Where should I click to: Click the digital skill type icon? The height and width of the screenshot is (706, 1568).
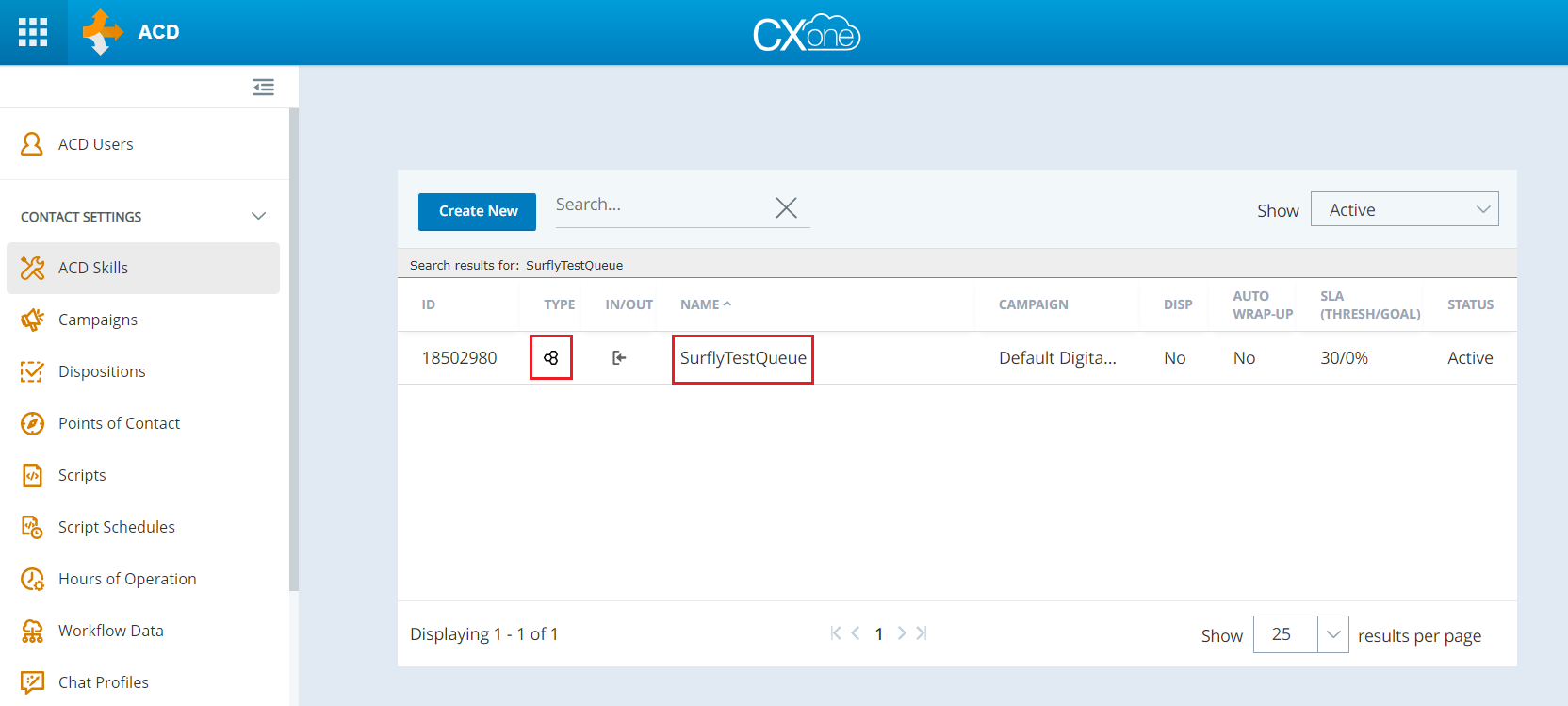(551, 358)
